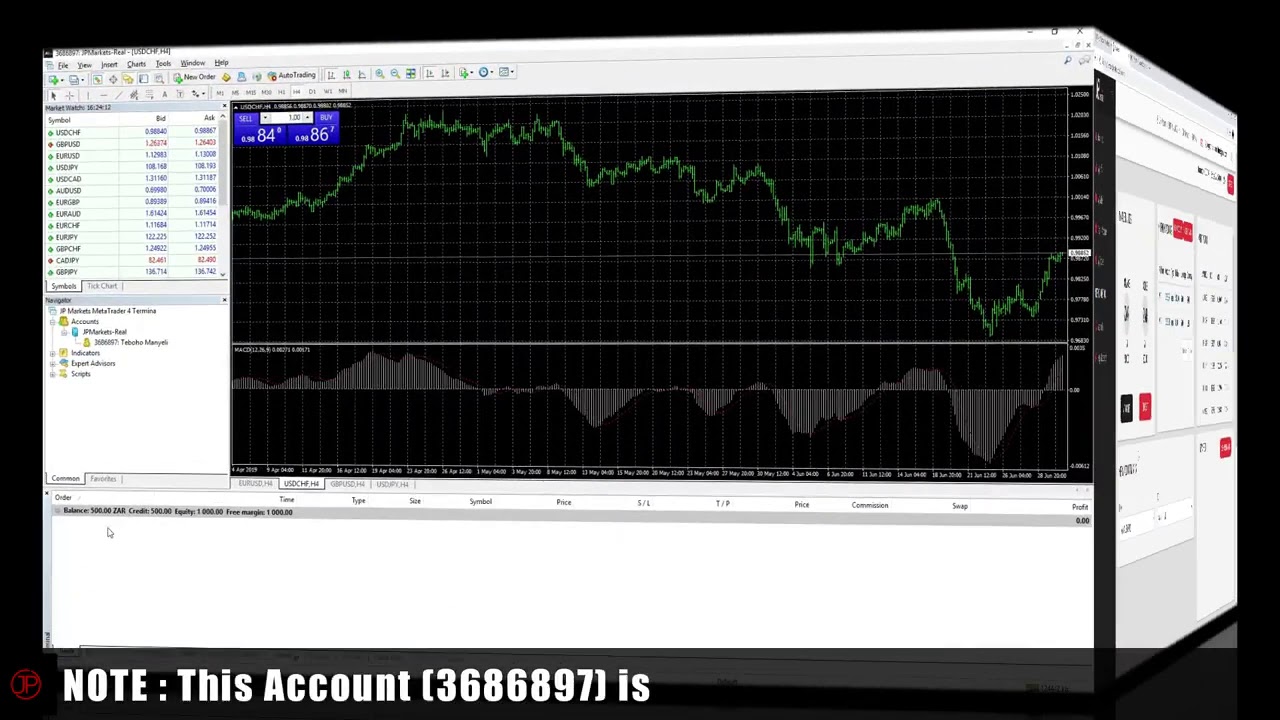Image resolution: width=1280 pixels, height=720 pixels.
Task: Toggle the Data Window icon
Action: [x=113, y=79]
